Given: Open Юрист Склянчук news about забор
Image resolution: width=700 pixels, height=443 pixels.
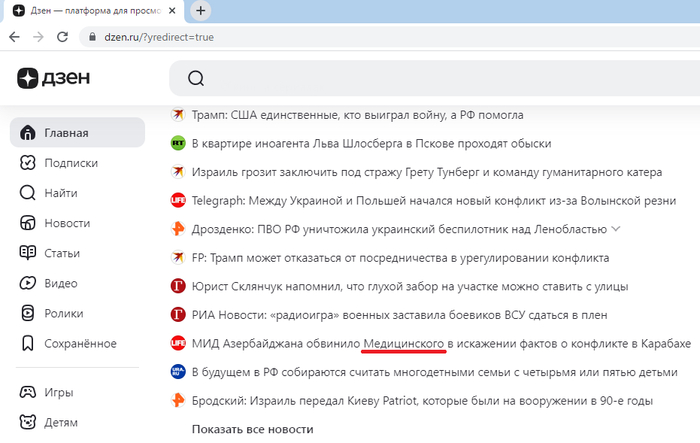Looking at the screenshot, I should tap(410, 287).
